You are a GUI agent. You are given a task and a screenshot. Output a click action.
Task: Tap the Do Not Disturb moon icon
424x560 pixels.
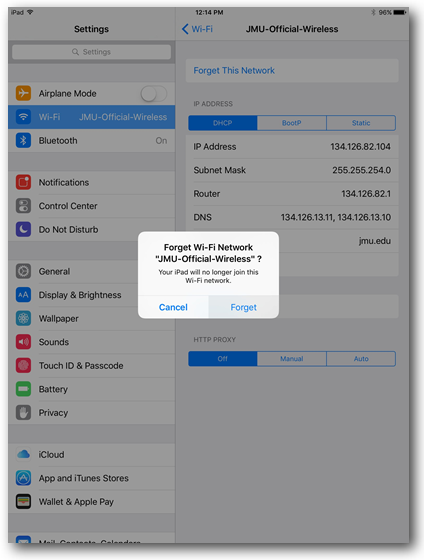pyautogui.click(x=23, y=229)
